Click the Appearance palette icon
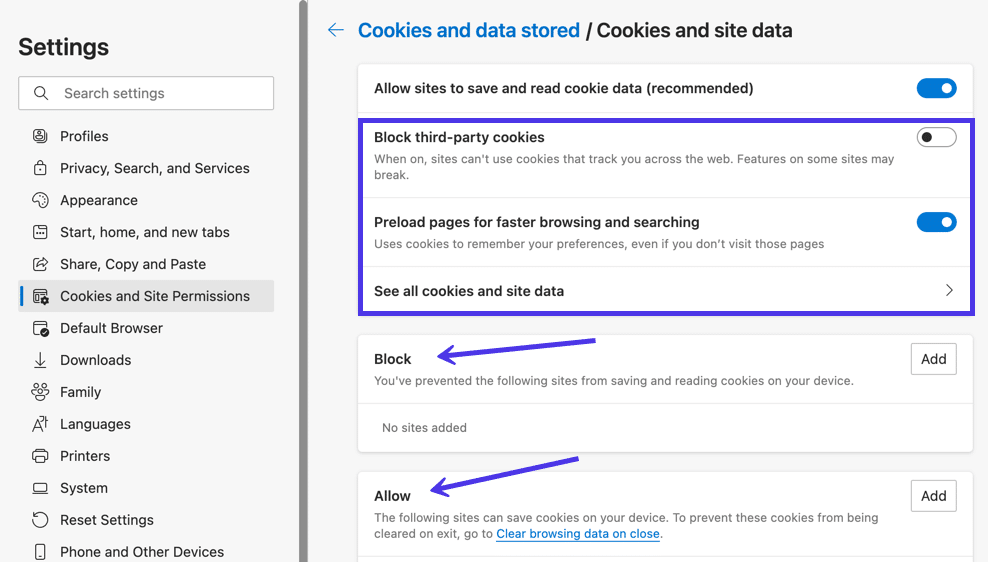The height and width of the screenshot is (562, 988). pos(40,200)
